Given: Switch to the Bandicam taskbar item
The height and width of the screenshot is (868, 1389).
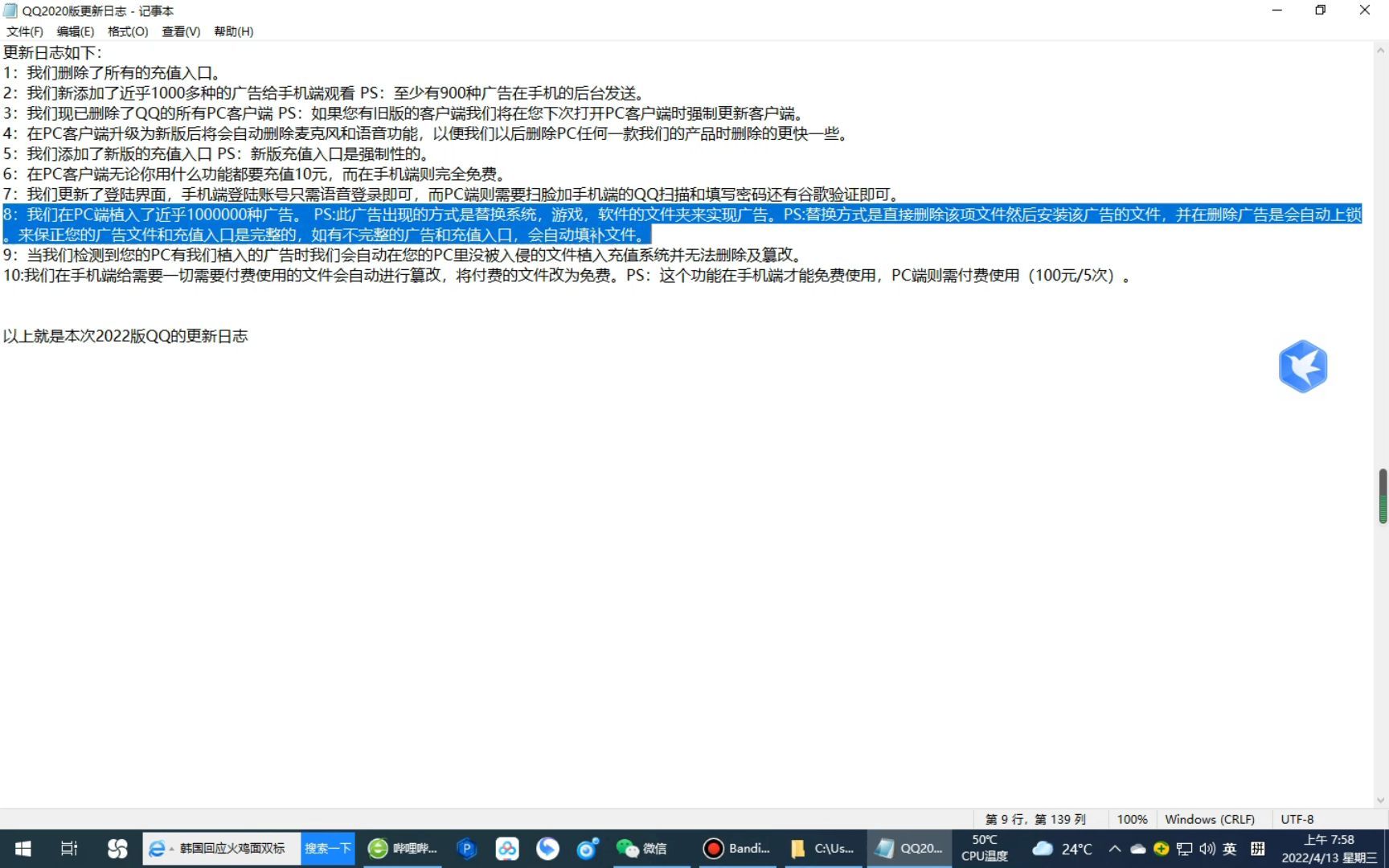Looking at the screenshot, I should tap(736, 849).
